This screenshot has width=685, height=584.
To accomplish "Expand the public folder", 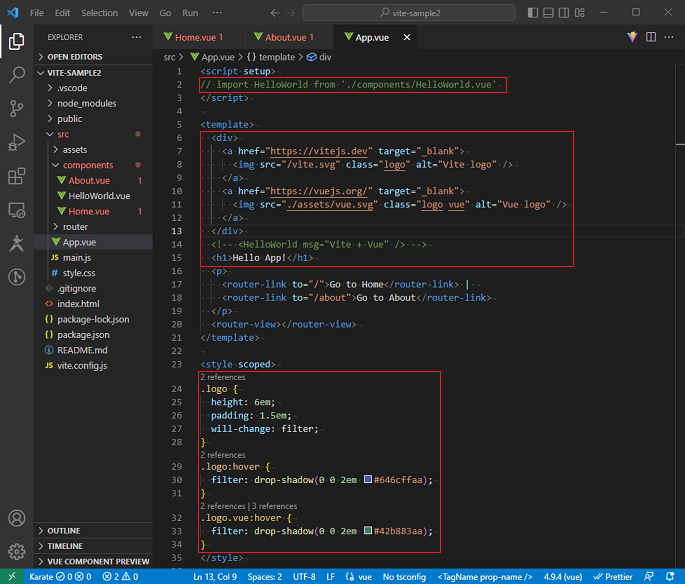I will pos(93,119).
